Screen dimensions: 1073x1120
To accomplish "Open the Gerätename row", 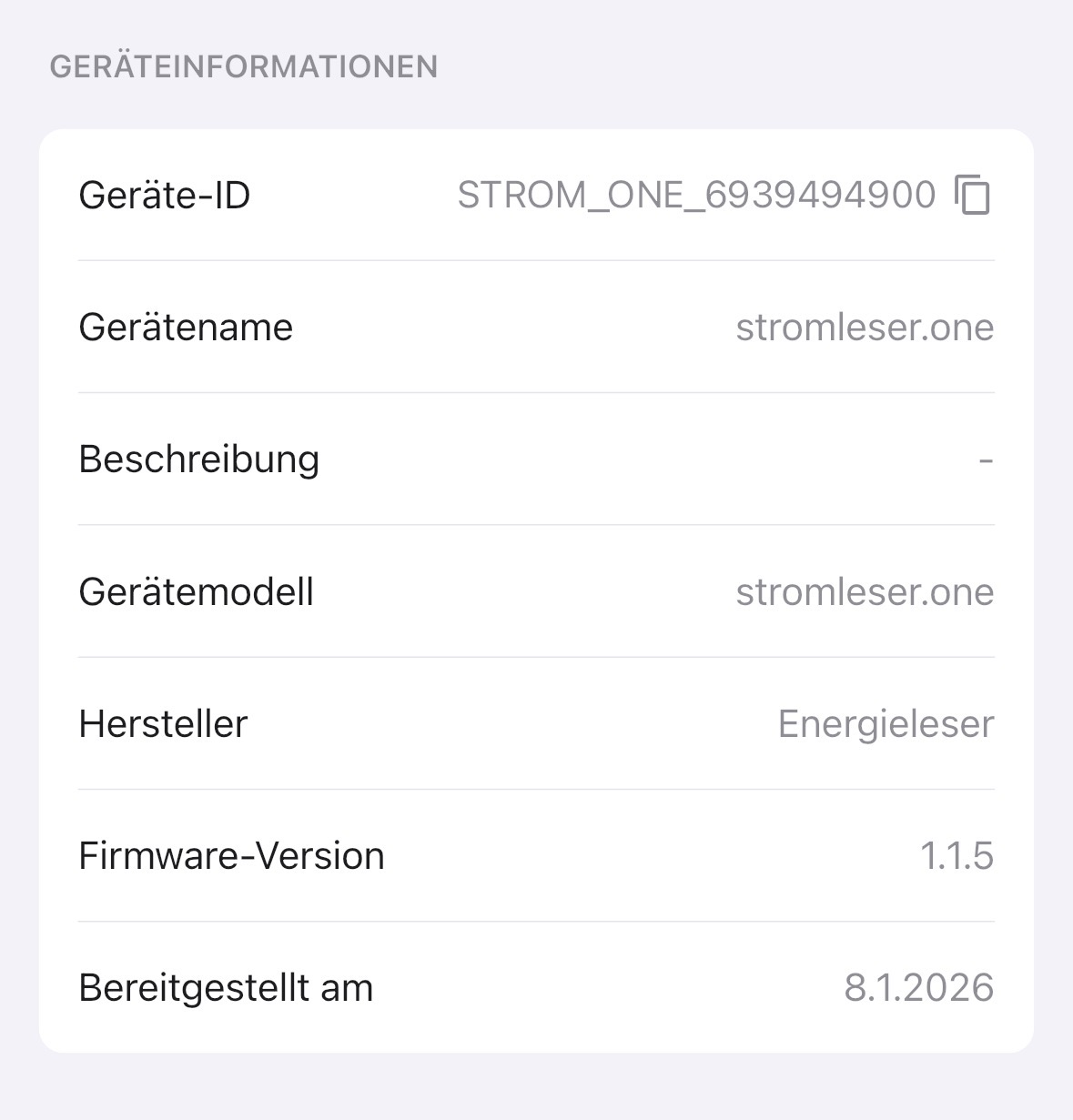I will pyautogui.click(x=536, y=328).
